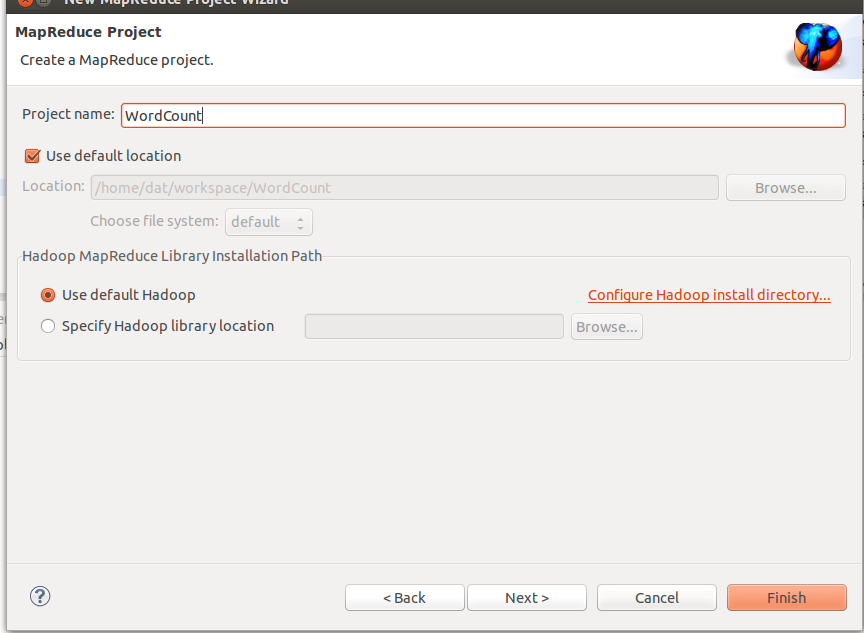Click the Hadoop elephant logo
864x633 pixels.
(x=817, y=47)
